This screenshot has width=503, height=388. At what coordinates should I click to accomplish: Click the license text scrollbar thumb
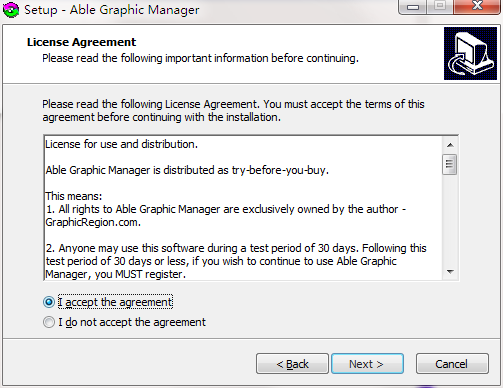[x=450, y=164]
